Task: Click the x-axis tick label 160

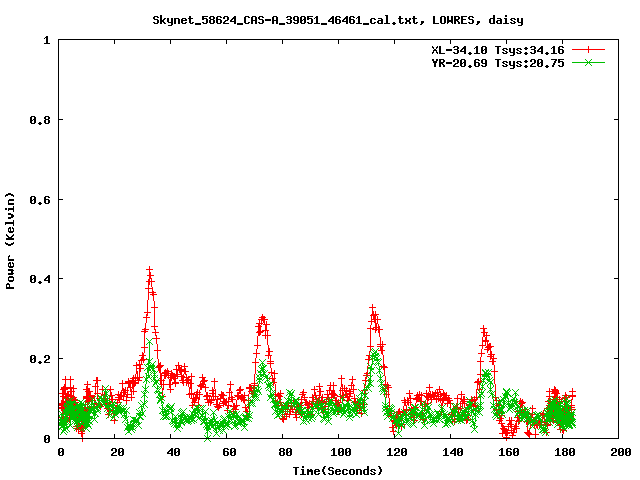Action: (x=509, y=452)
